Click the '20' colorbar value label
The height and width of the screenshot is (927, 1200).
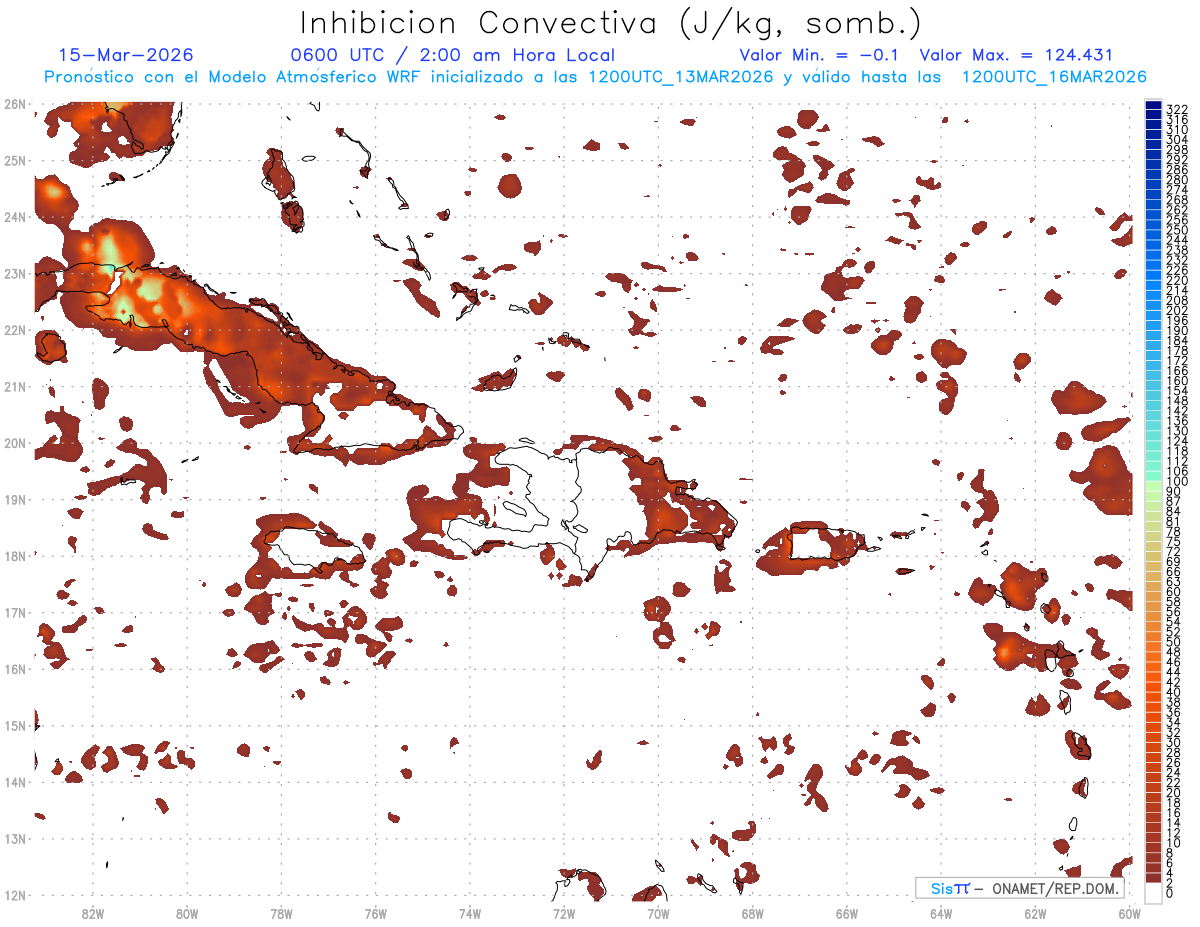point(1173,792)
